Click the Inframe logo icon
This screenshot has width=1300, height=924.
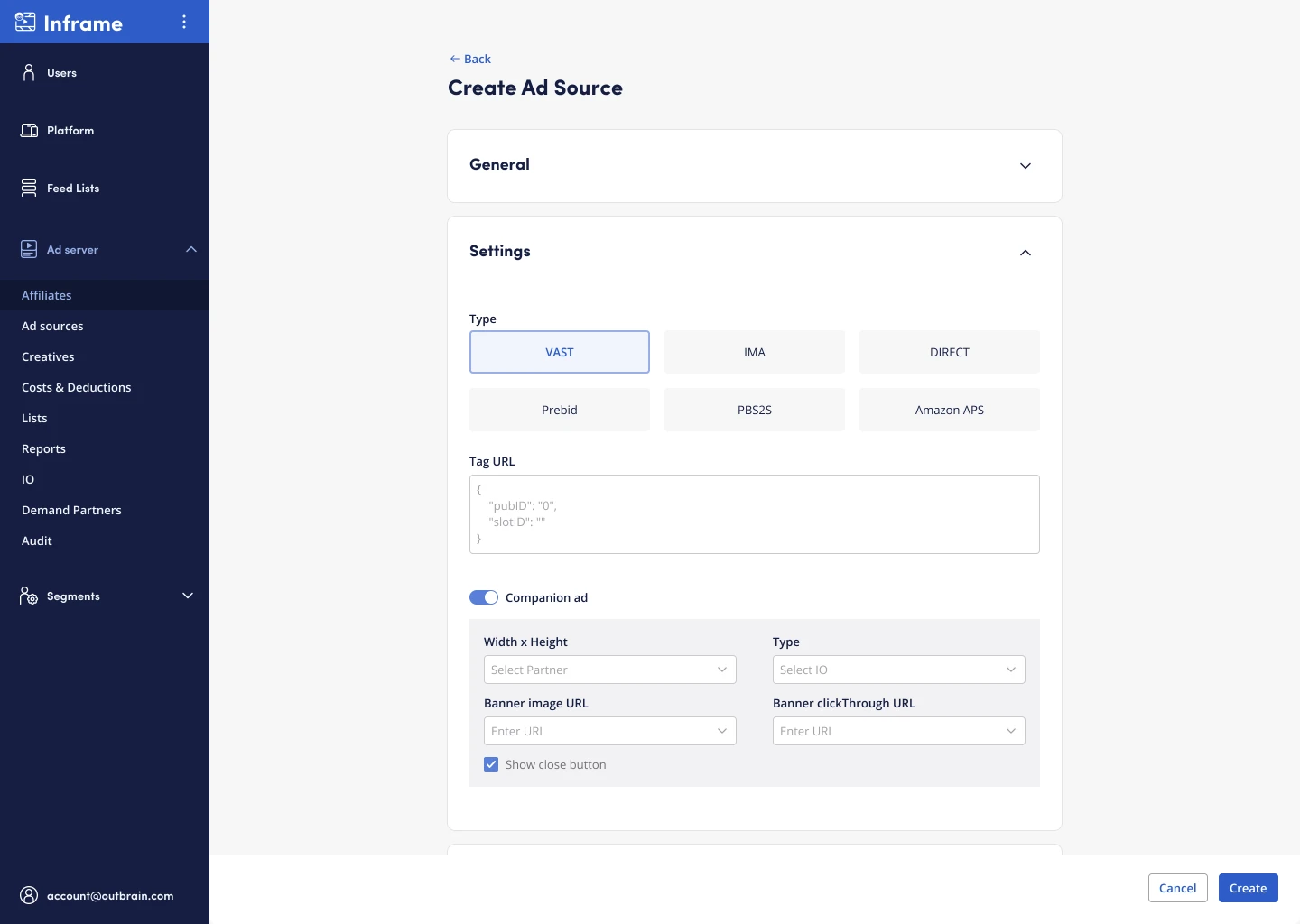25,23
